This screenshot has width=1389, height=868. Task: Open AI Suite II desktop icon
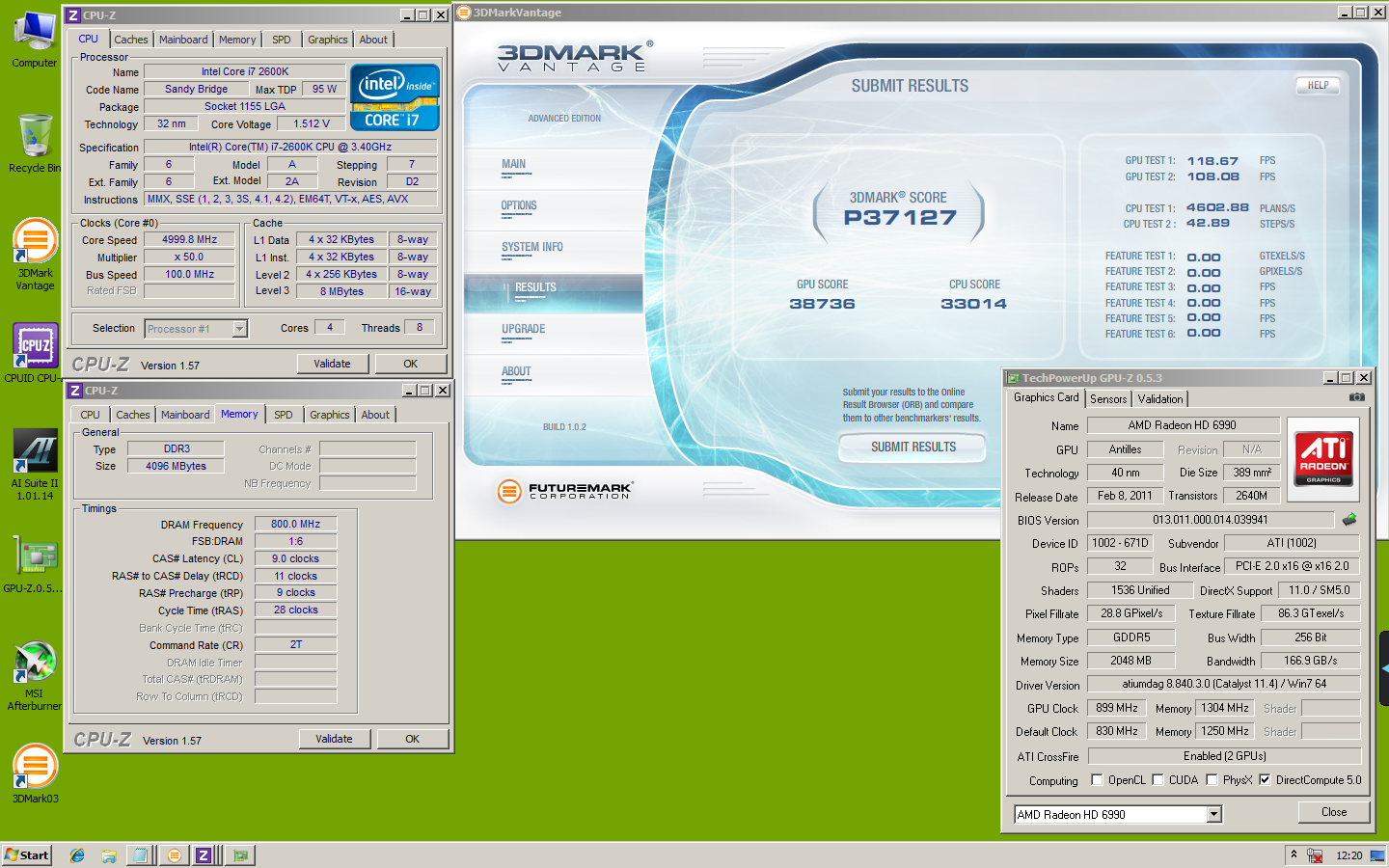[35, 463]
